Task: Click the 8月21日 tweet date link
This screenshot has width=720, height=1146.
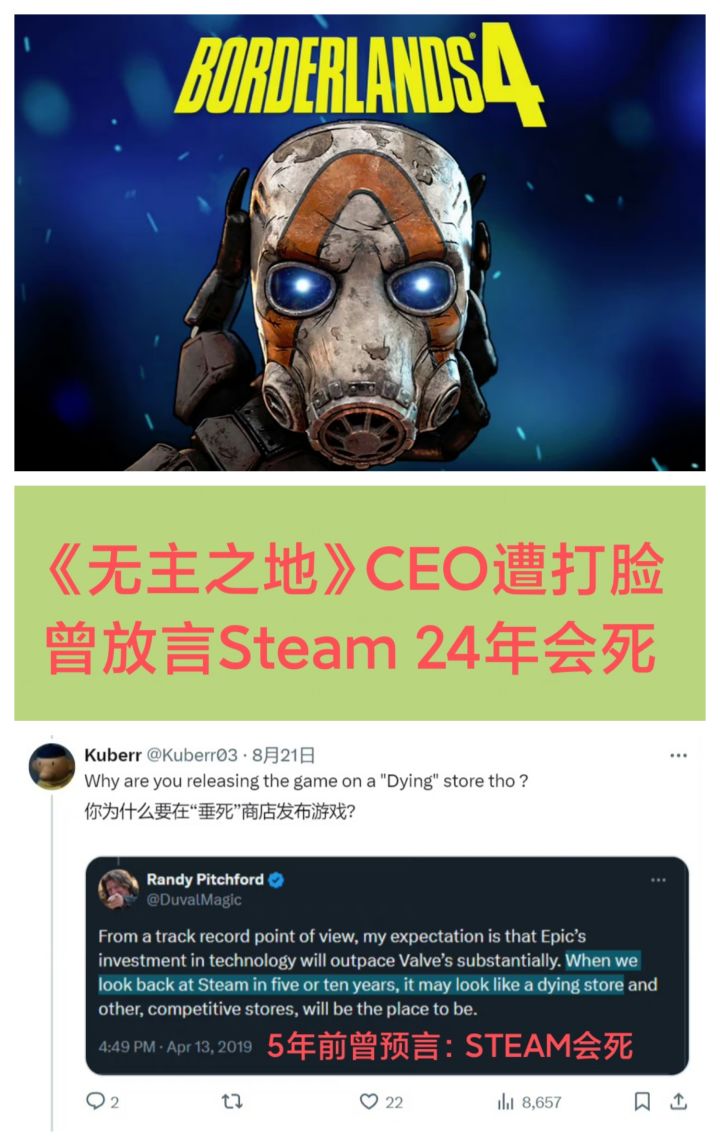Action: [x=284, y=755]
